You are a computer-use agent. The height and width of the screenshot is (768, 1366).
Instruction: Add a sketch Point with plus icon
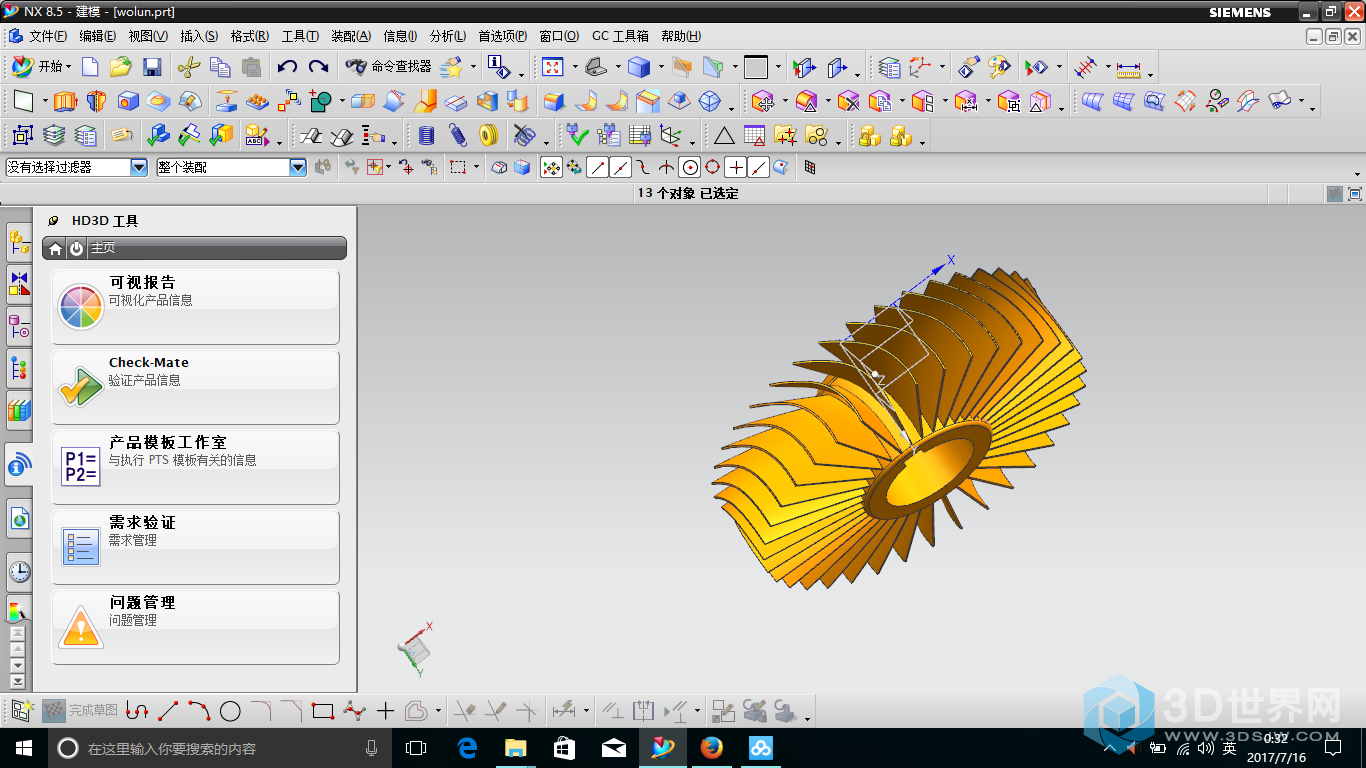(x=386, y=711)
